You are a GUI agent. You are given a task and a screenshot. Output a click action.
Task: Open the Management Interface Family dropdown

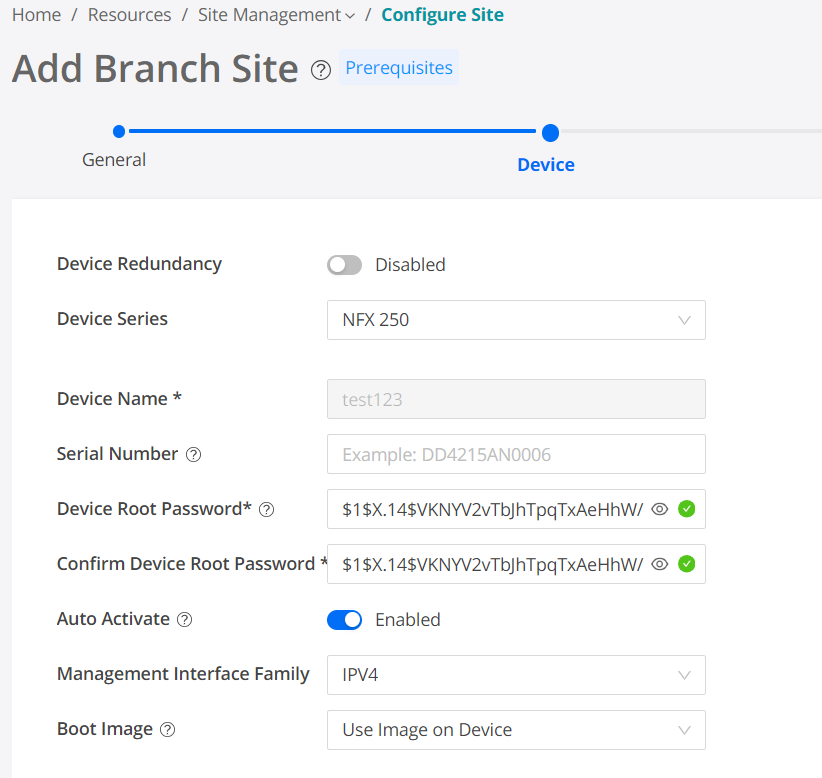tap(516, 675)
